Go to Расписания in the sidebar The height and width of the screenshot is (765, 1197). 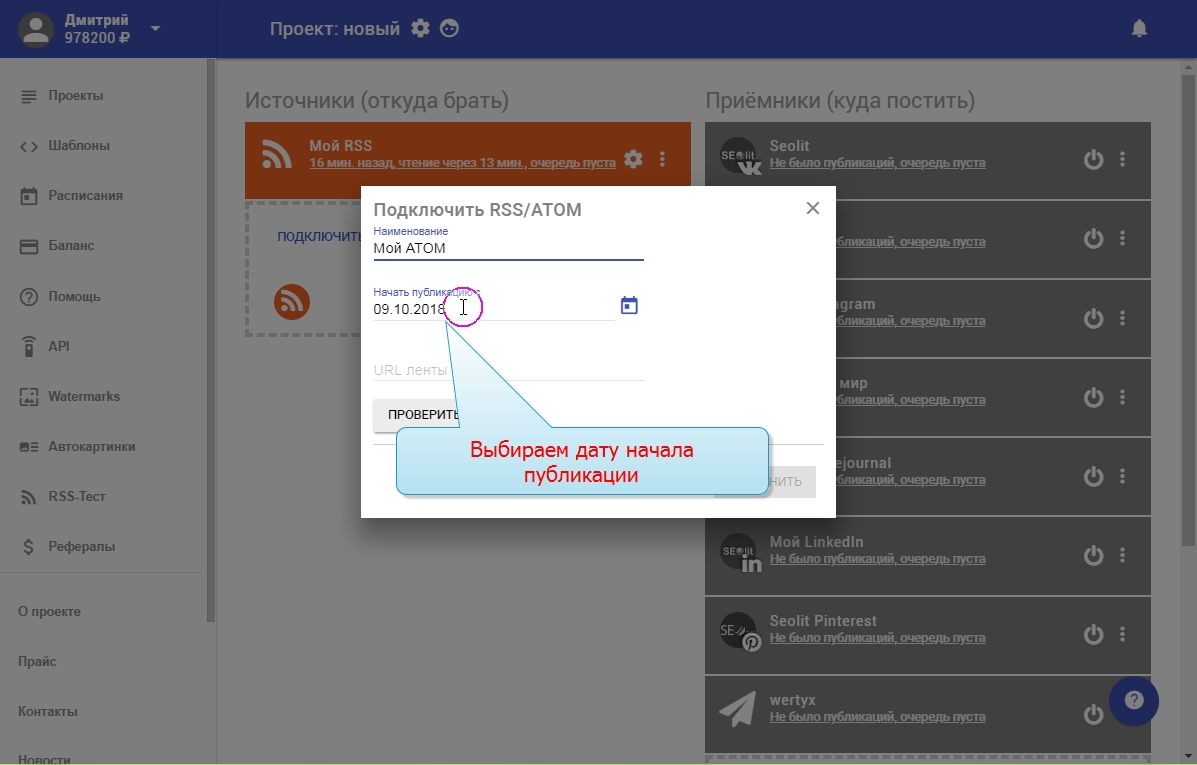85,196
